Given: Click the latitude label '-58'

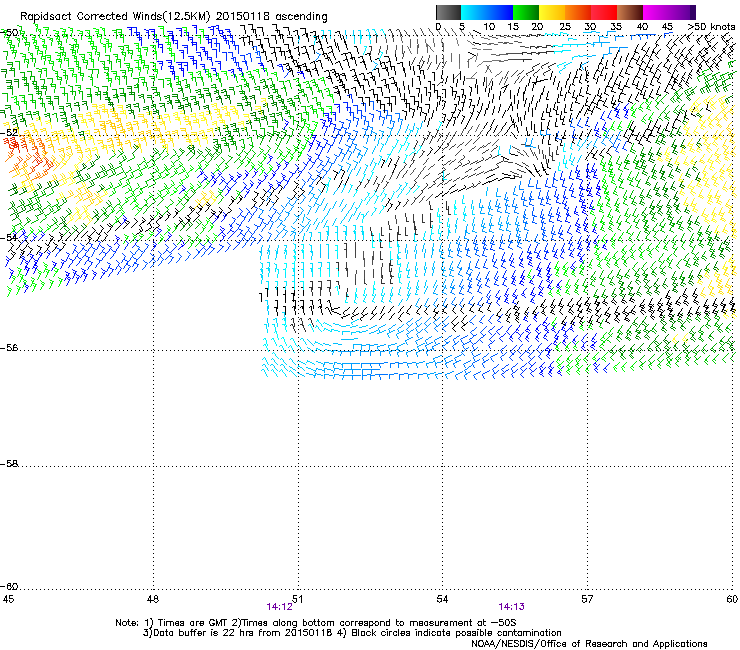Looking at the screenshot, I should point(10,464).
